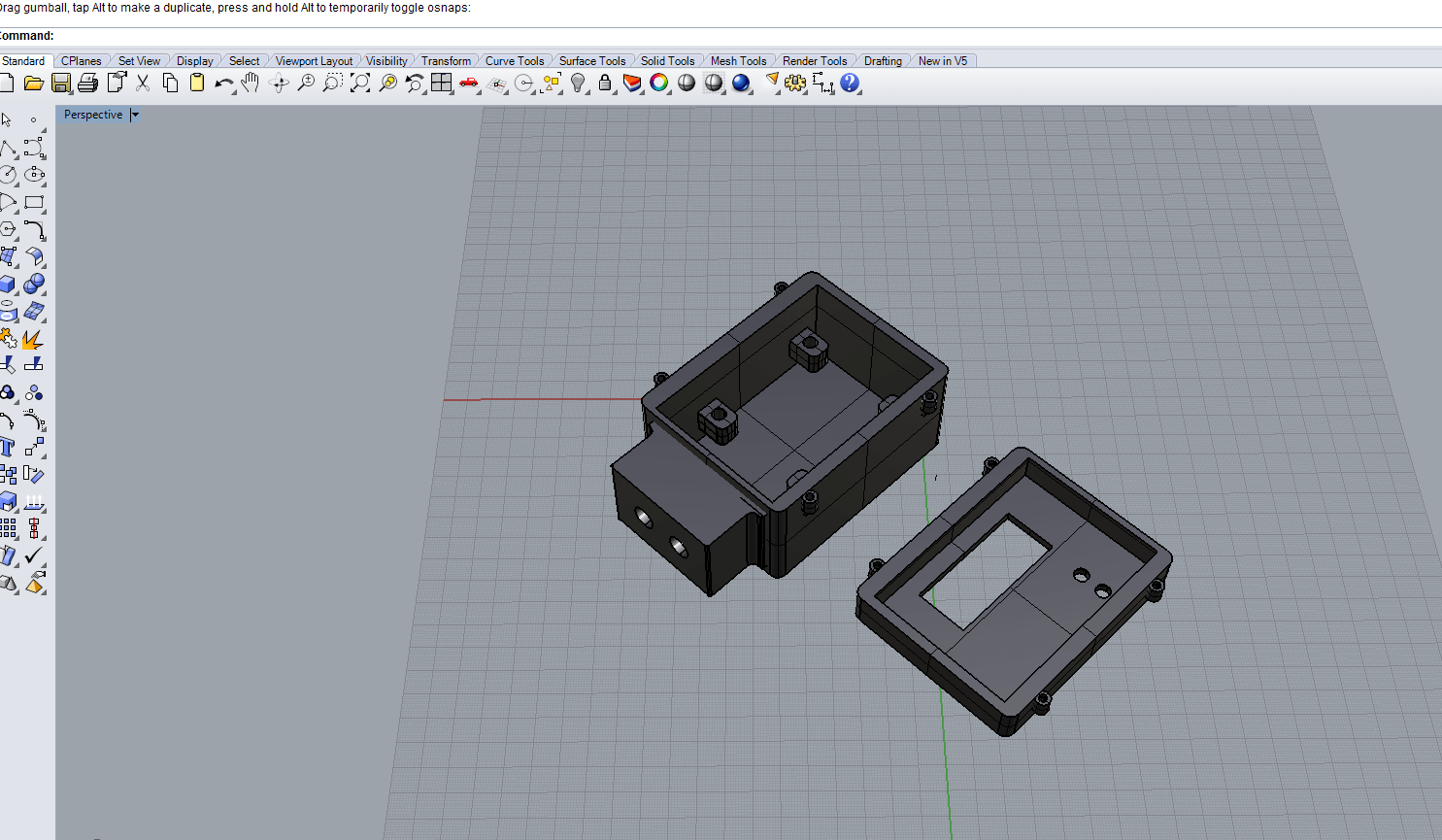
Task: Select the Dimension tool icon
Action: [x=823, y=84]
